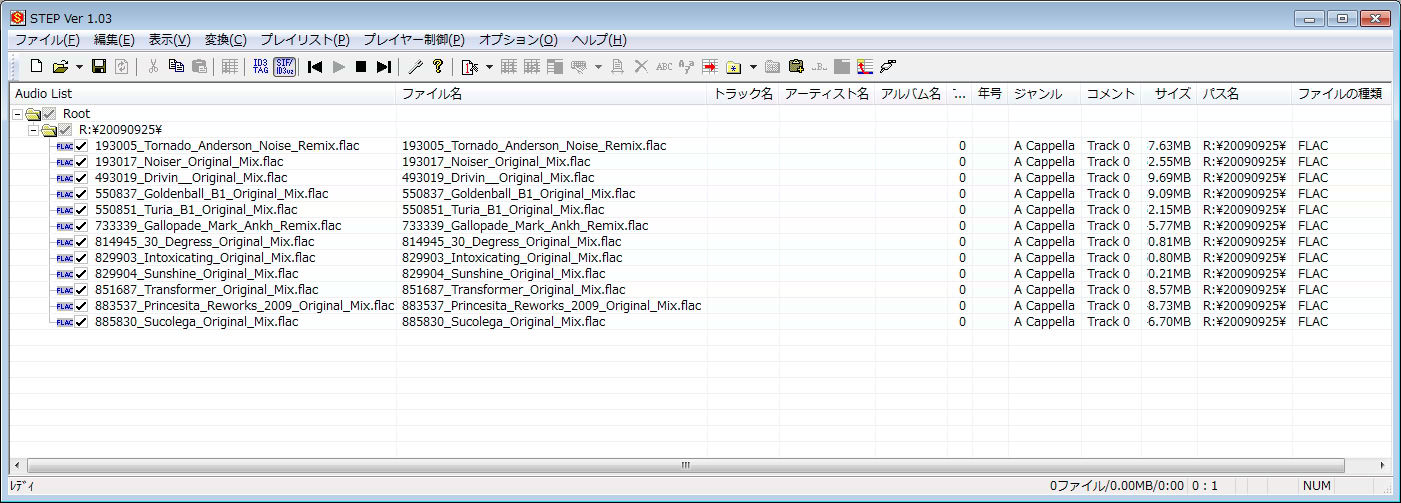Open dropdown arrow beside numbered document icon
Image resolution: width=1401 pixels, height=503 pixels.
(x=489, y=67)
